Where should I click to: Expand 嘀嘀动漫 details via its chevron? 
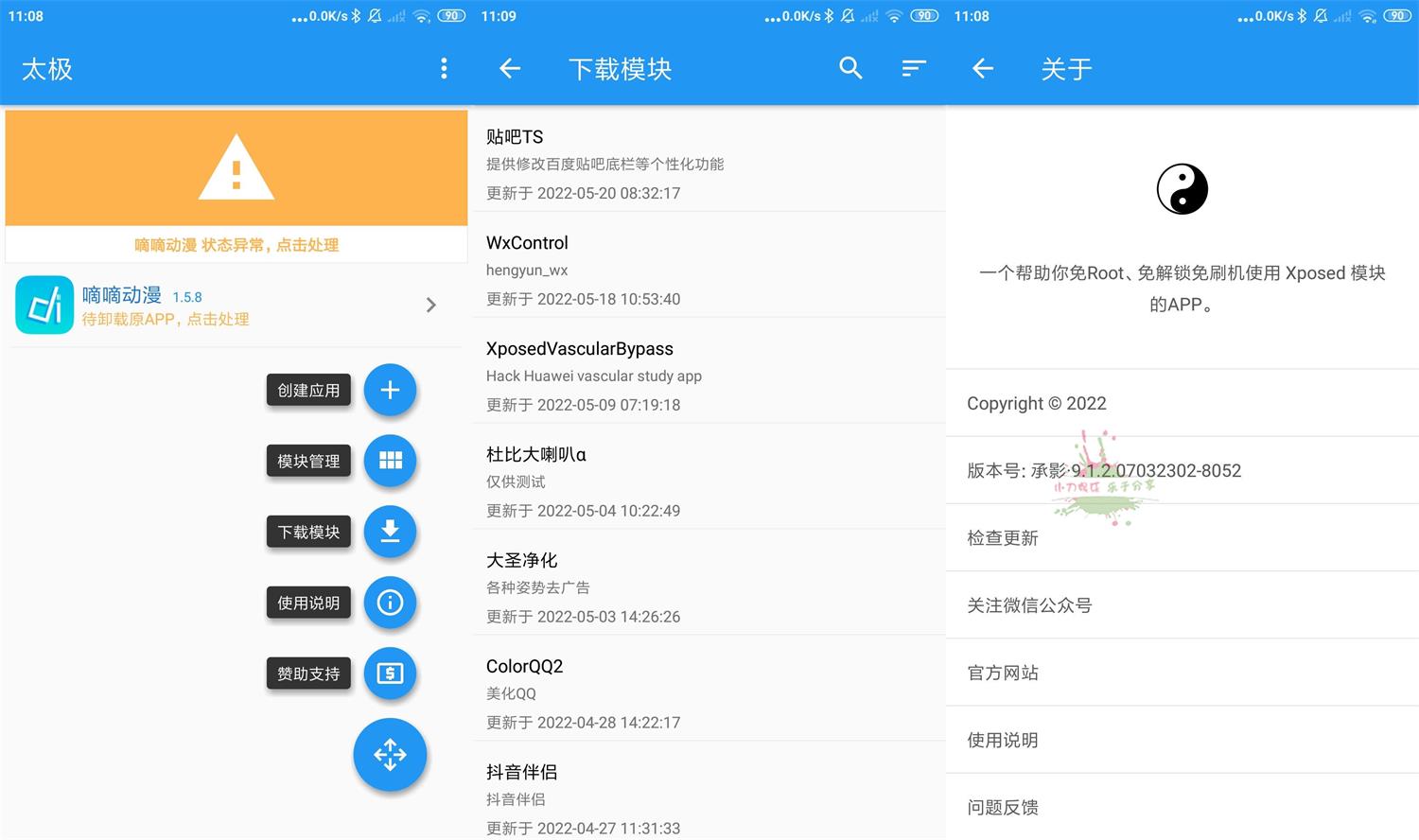[x=431, y=305]
